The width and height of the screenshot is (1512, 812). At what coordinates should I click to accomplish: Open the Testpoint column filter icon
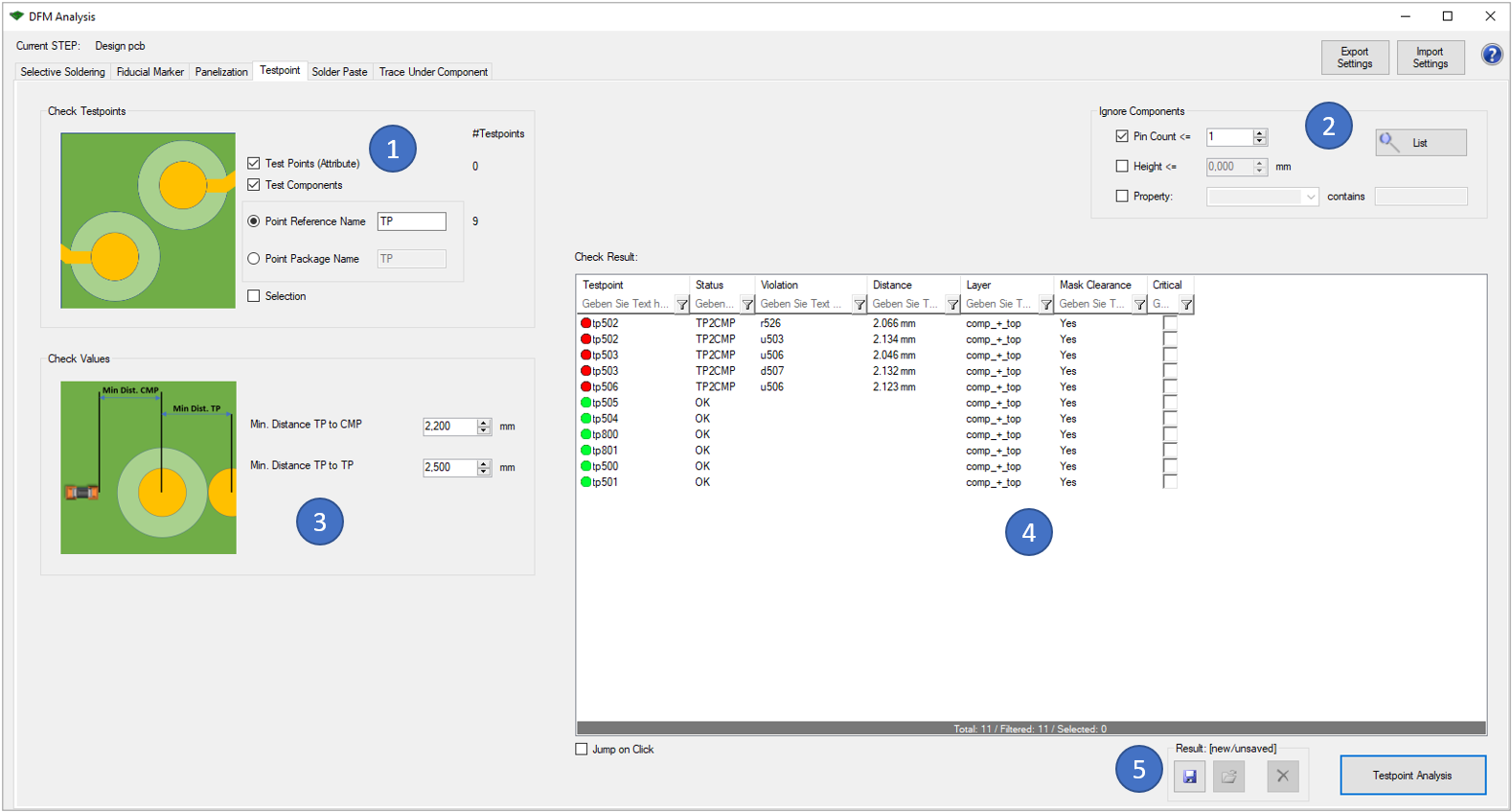click(x=682, y=305)
